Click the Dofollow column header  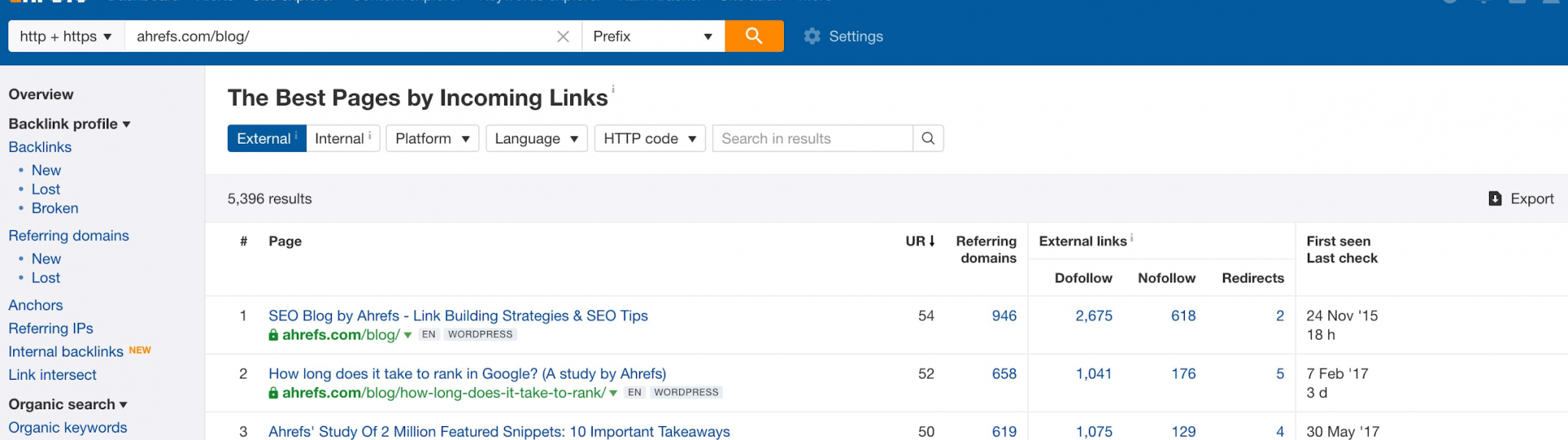[x=1084, y=278]
